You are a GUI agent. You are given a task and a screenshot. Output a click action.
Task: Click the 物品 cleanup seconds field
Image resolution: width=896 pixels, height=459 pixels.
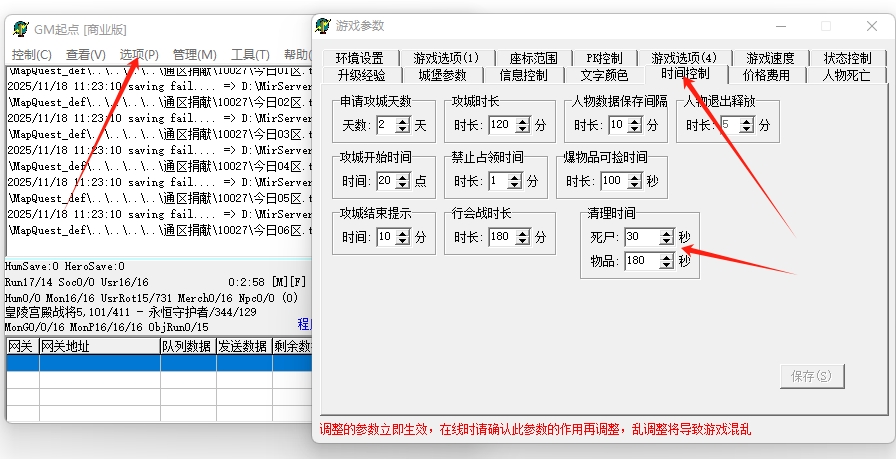tap(642, 261)
